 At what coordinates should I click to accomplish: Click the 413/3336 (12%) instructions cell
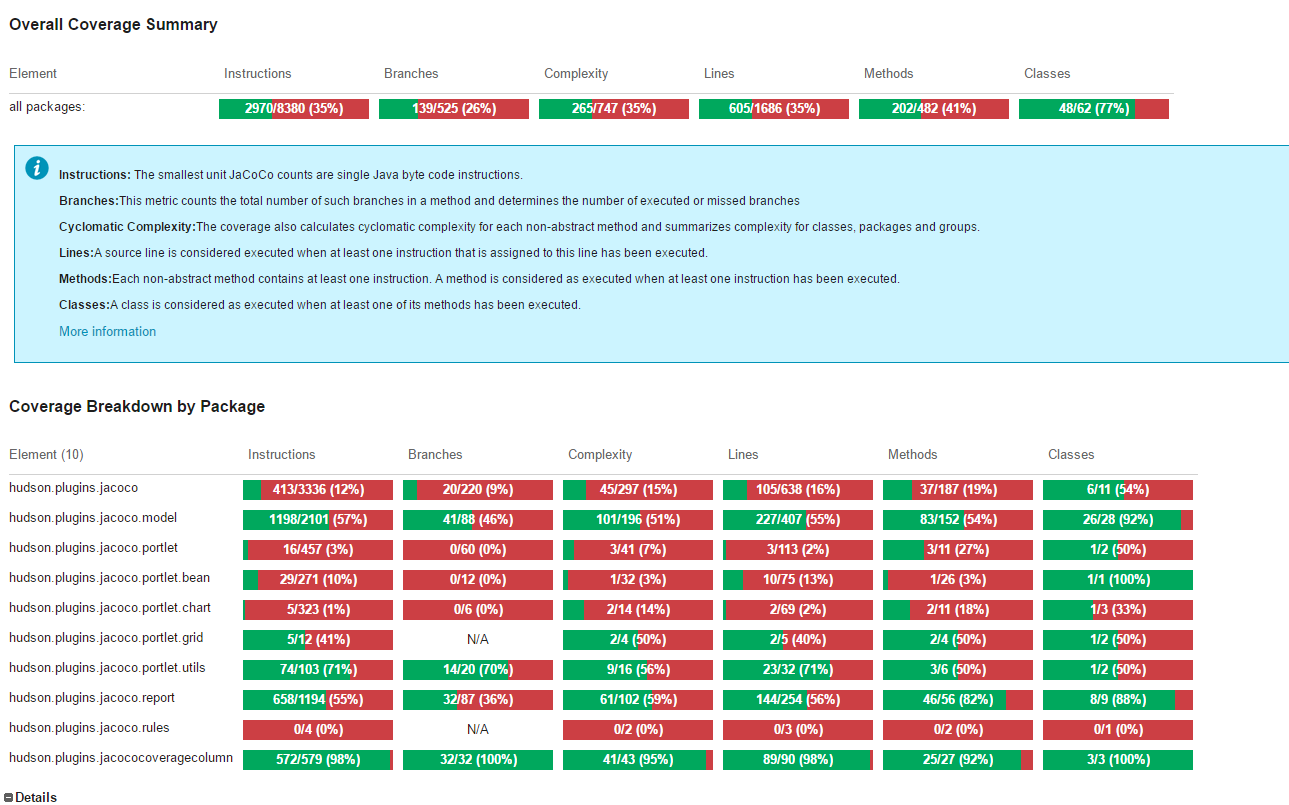(318, 490)
